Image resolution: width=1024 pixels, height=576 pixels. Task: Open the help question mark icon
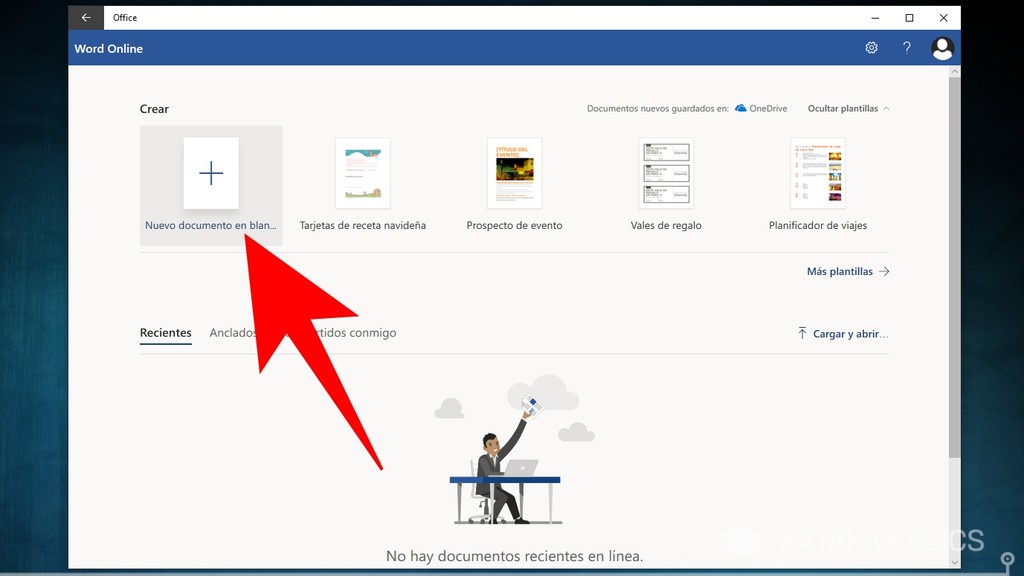tap(906, 48)
